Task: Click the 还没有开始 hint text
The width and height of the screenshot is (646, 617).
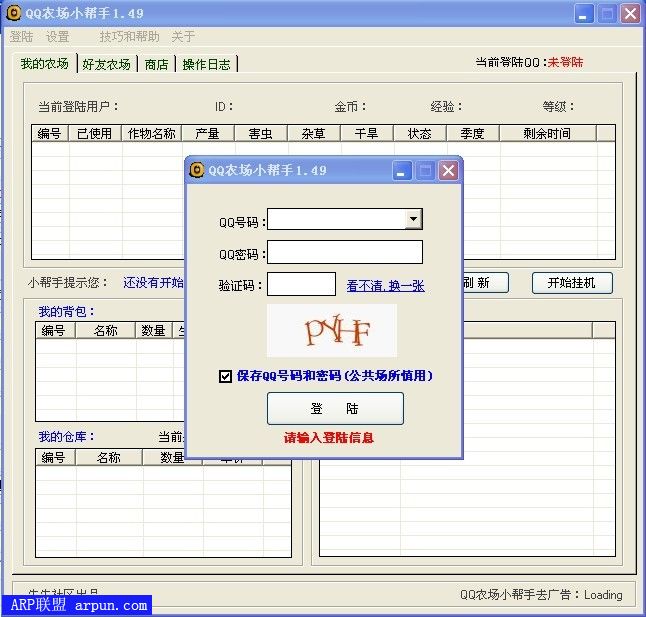Action: 154,283
